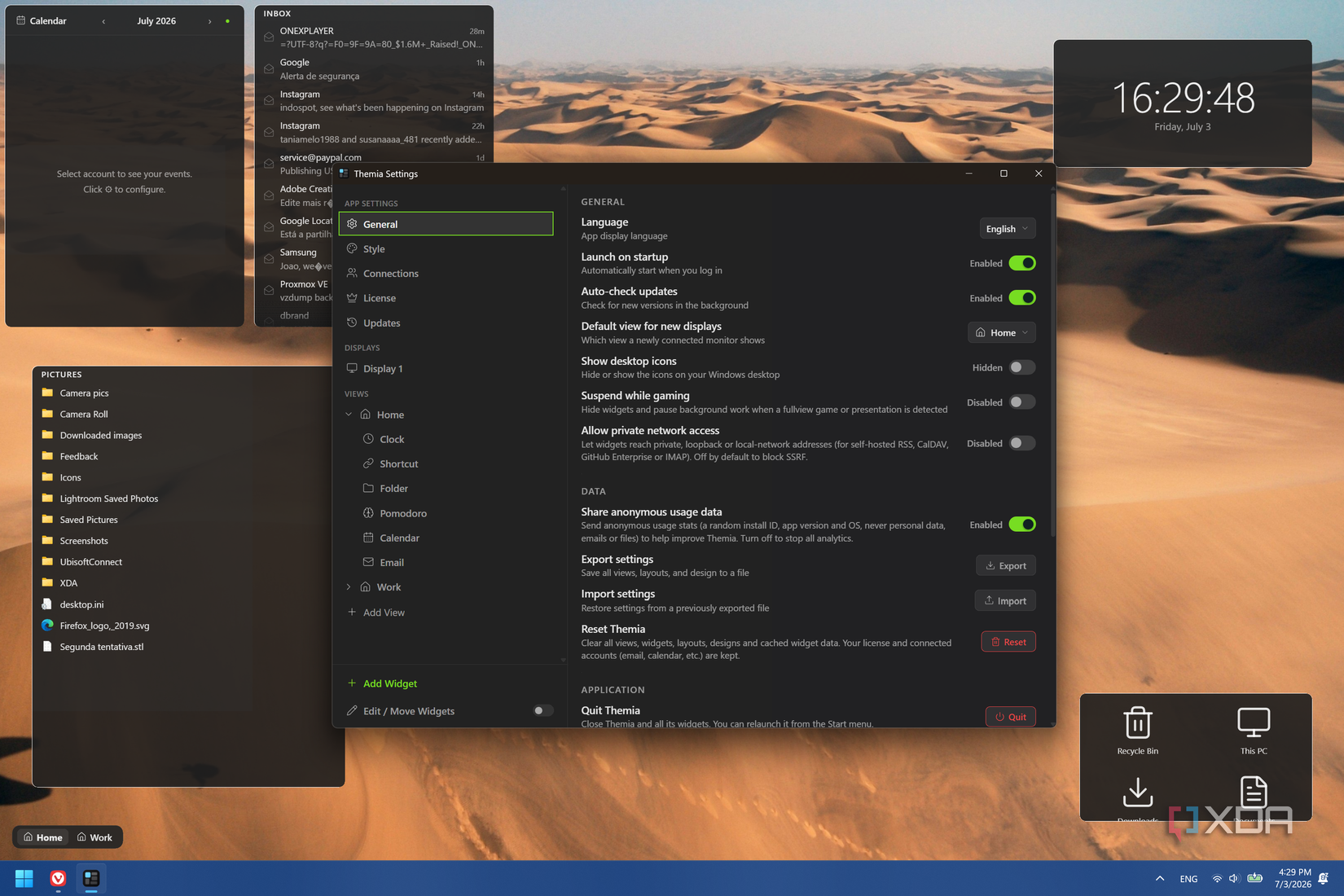Image resolution: width=1344 pixels, height=896 pixels.
Task: Click the Downloads shortcut arrow icon
Action: (1137, 792)
